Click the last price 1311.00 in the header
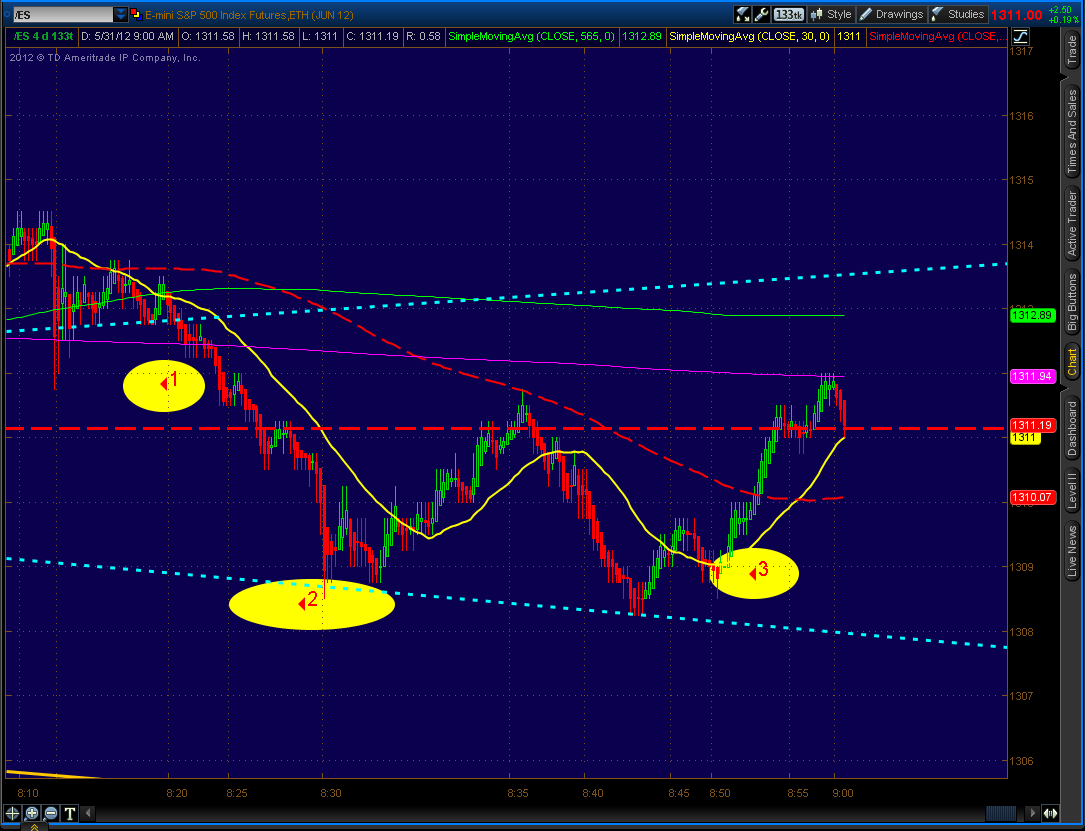Image resolution: width=1085 pixels, height=831 pixels. pyautogui.click(x=1016, y=15)
